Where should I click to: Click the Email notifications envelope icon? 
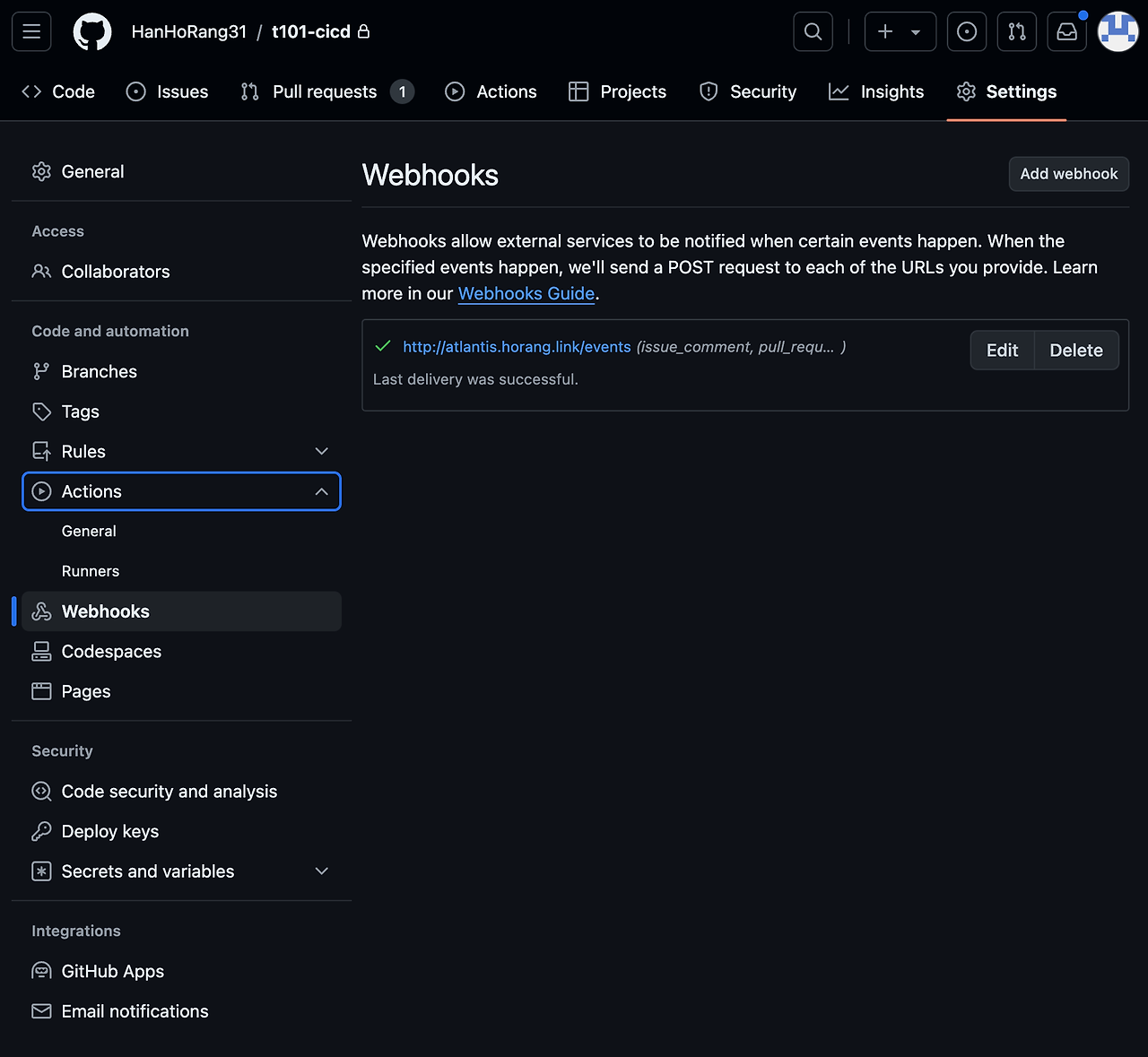coord(41,1011)
